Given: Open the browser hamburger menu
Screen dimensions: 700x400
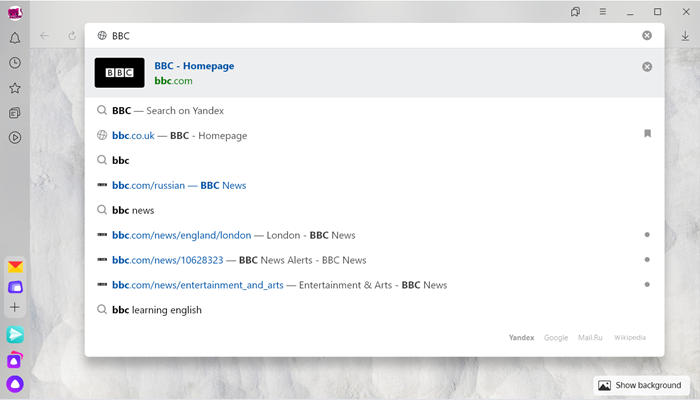Looking at the screenshot, I should 603,12.
